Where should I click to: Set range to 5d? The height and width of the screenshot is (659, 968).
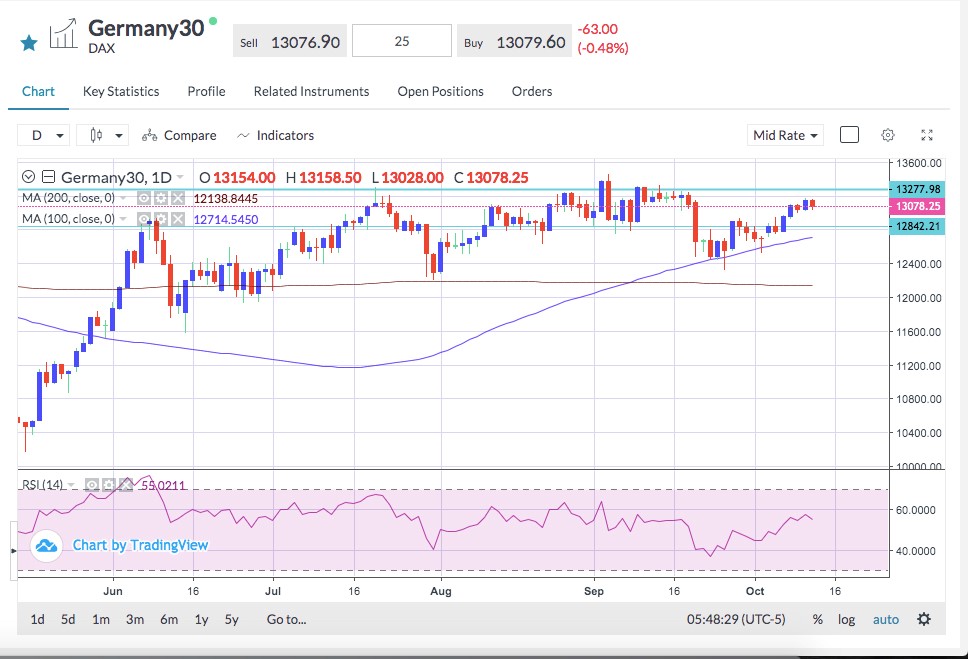coord(68,619)
